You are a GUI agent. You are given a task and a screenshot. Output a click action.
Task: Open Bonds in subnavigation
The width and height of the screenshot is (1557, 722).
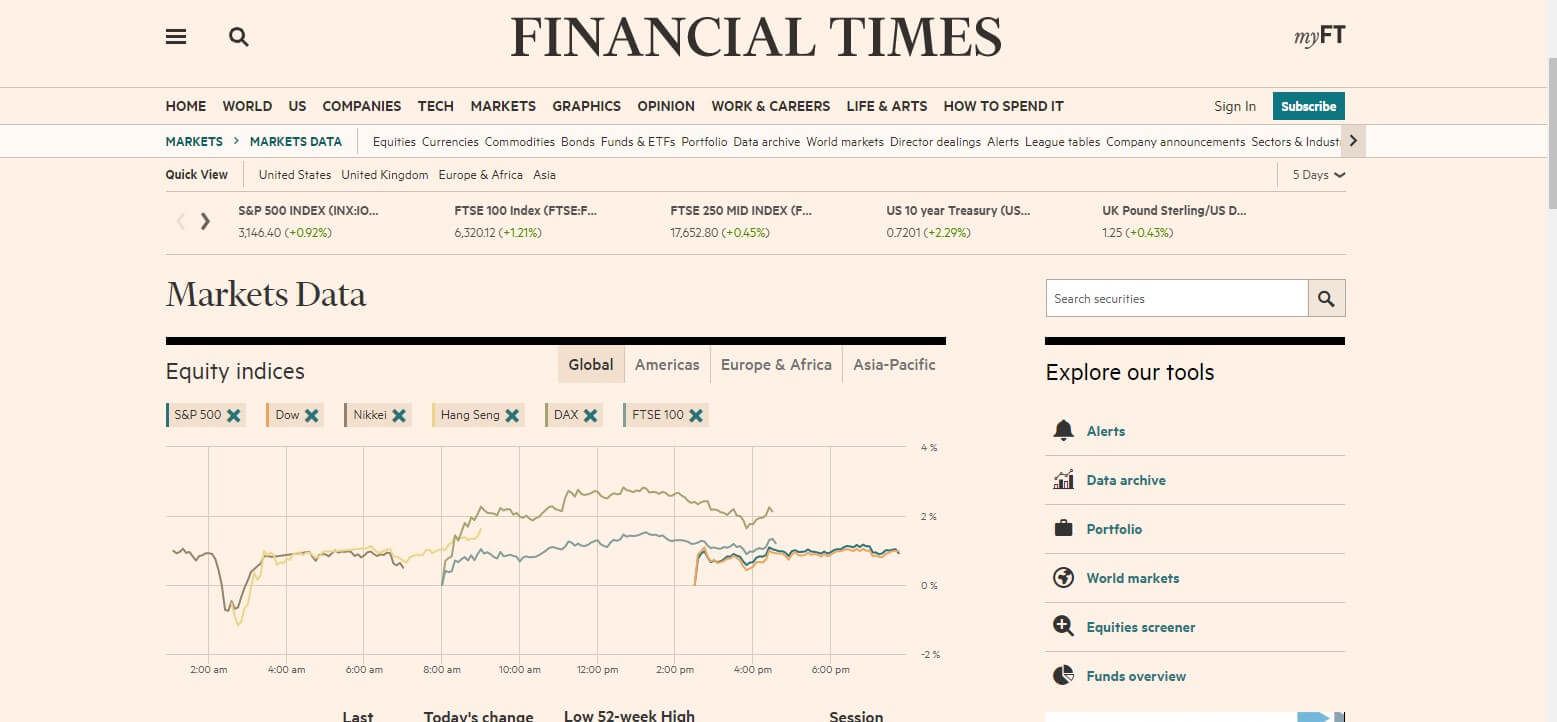tap(578, 142)
